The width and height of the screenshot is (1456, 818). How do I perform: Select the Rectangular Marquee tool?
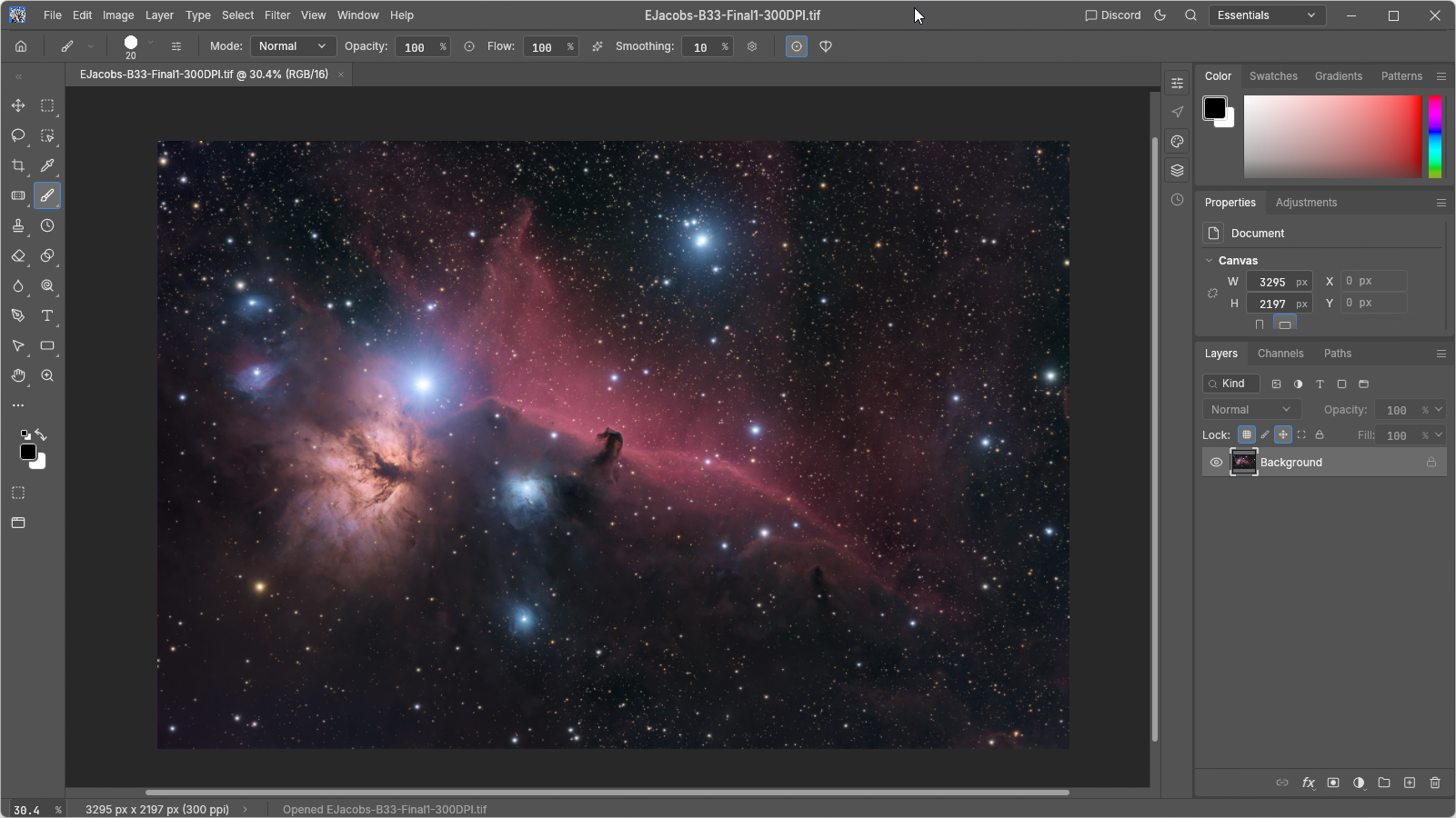47,105
